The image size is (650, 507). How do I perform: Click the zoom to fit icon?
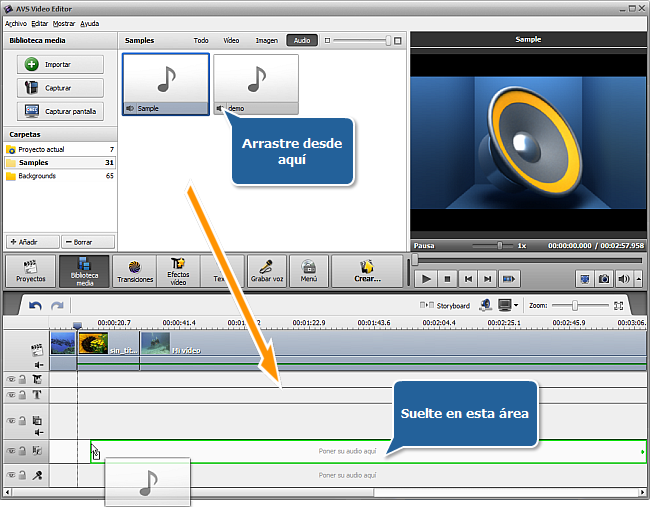618,306
